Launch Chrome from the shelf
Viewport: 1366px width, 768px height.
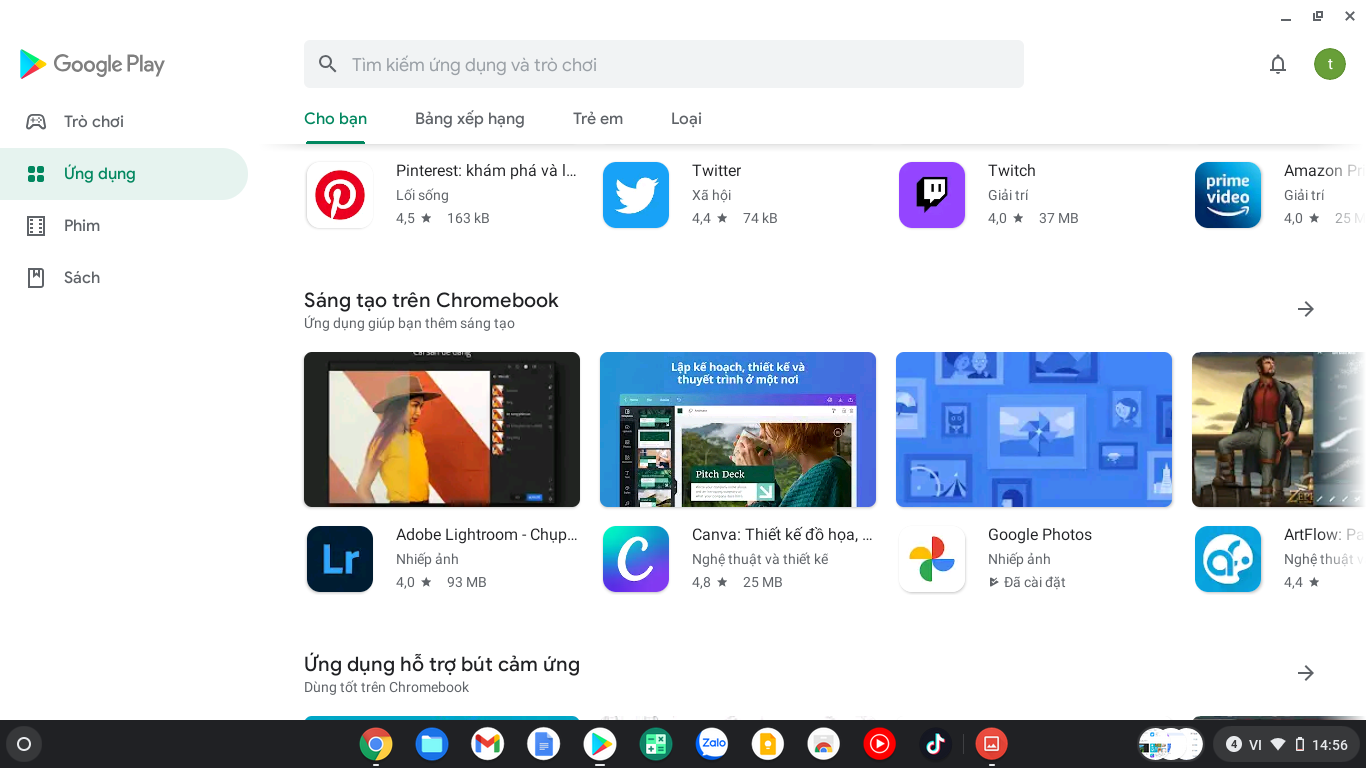point(376,744)
